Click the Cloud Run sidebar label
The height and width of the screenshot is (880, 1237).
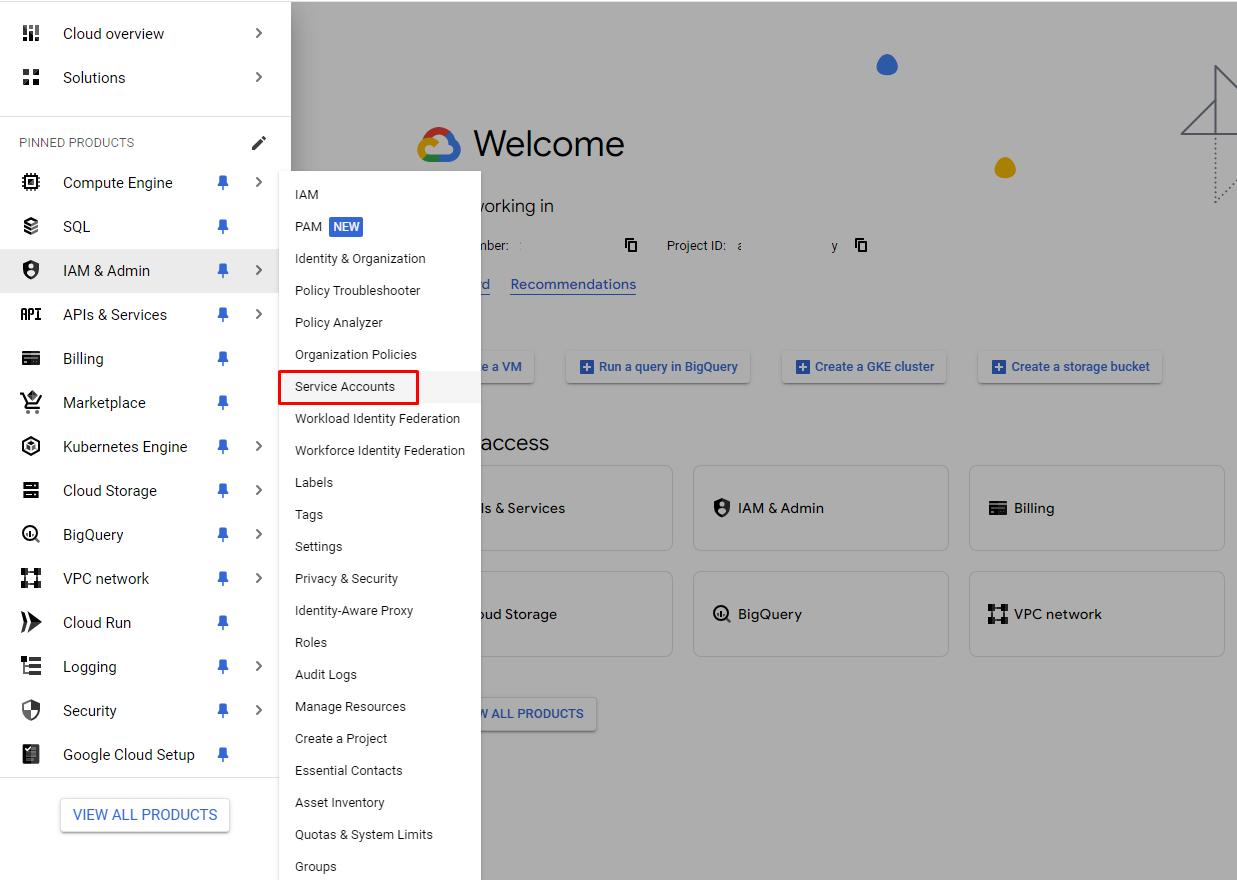pos(97,623)
